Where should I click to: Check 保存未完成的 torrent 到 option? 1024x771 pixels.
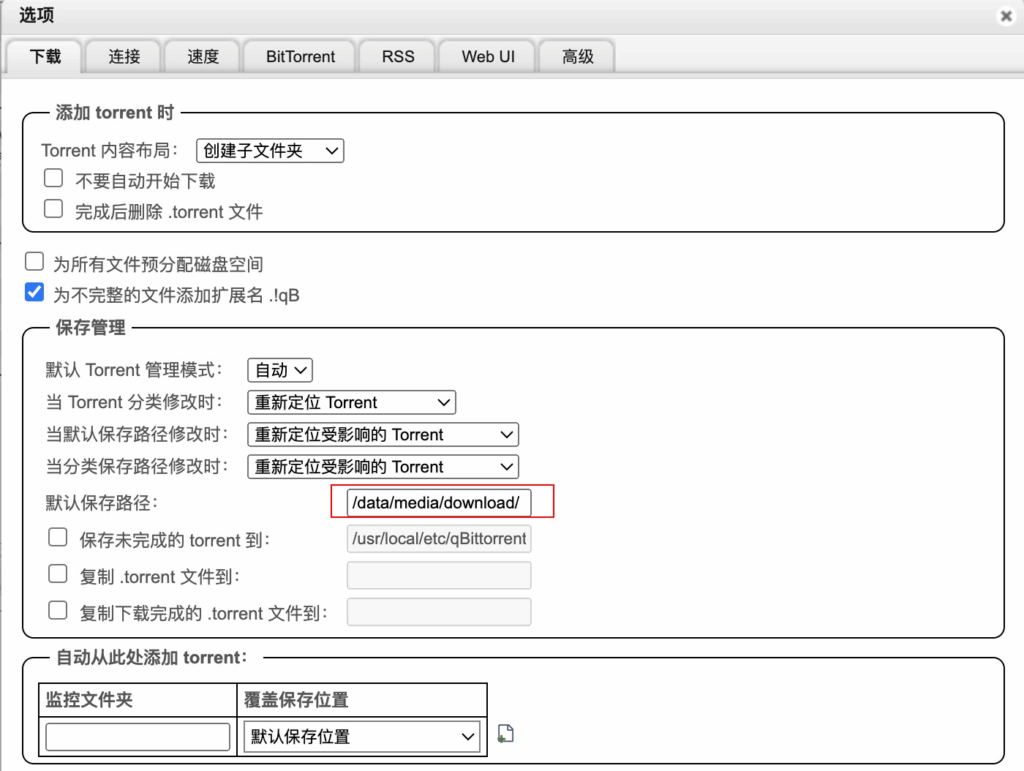click(58, 539)
